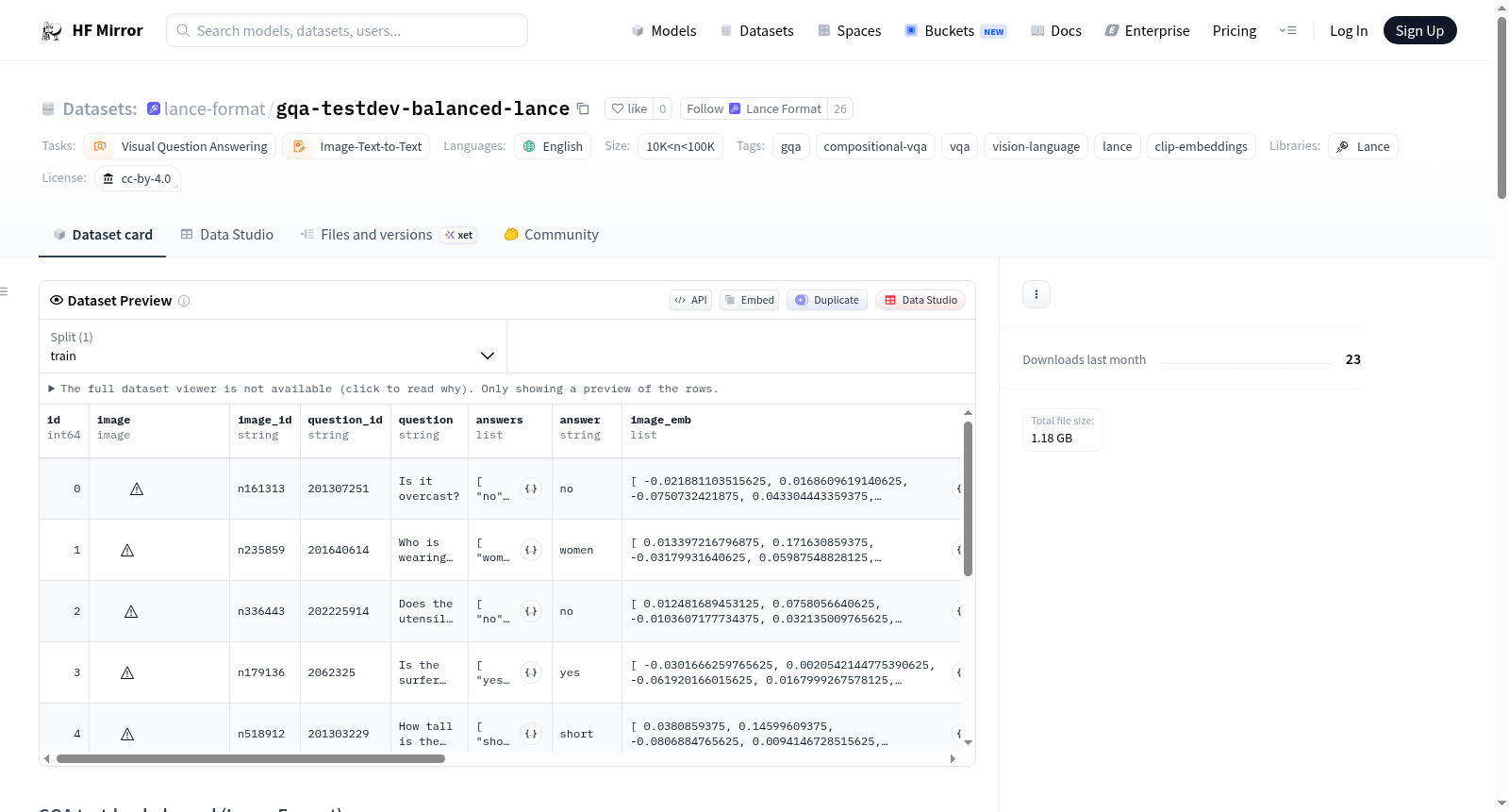The width and height of the screenshot is (1509, 812).
Task: Click the Embed button
Action: click(x=749, y=300)
